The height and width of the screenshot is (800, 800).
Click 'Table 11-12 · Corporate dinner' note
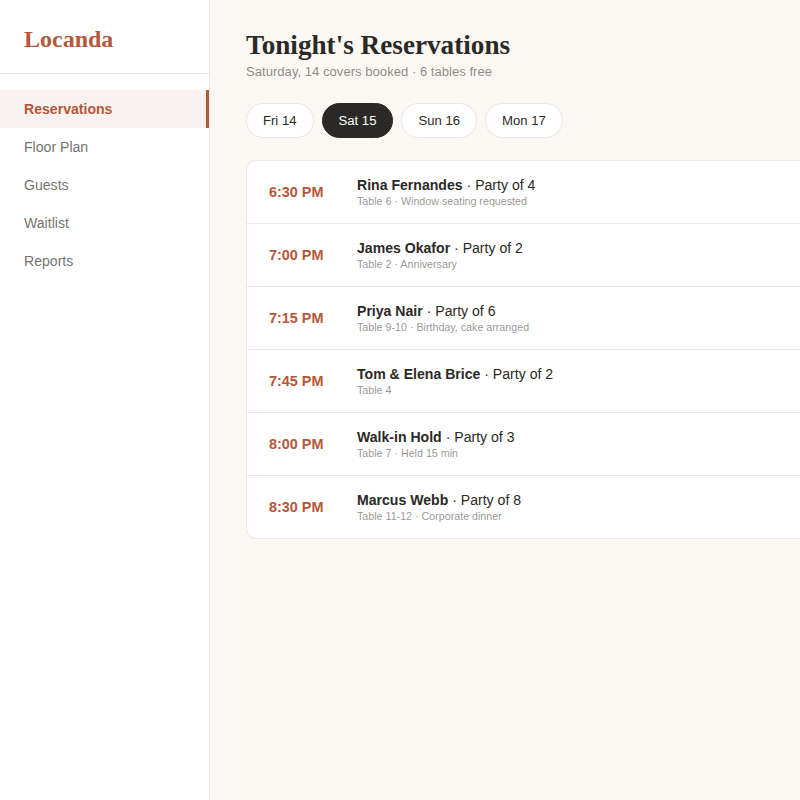429,516
